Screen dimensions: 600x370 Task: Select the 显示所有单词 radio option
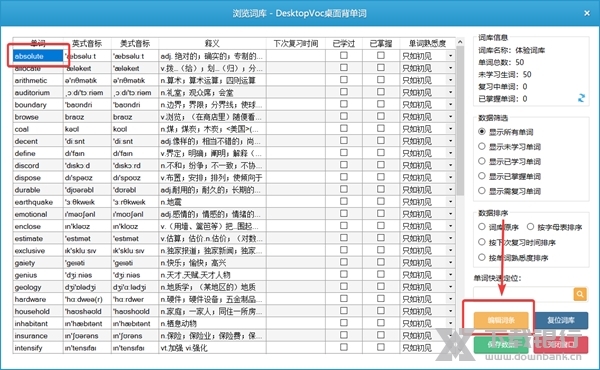click(482, 132)
